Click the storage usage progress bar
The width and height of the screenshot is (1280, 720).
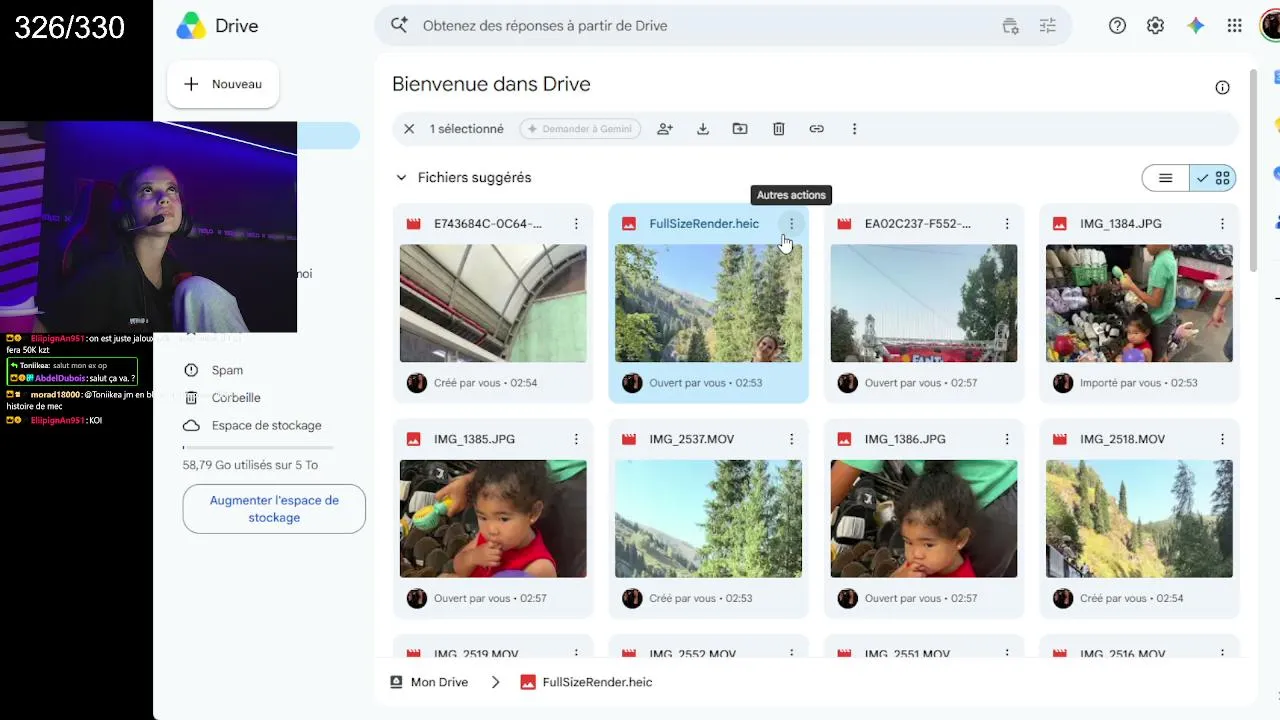[x=258, y=447]
